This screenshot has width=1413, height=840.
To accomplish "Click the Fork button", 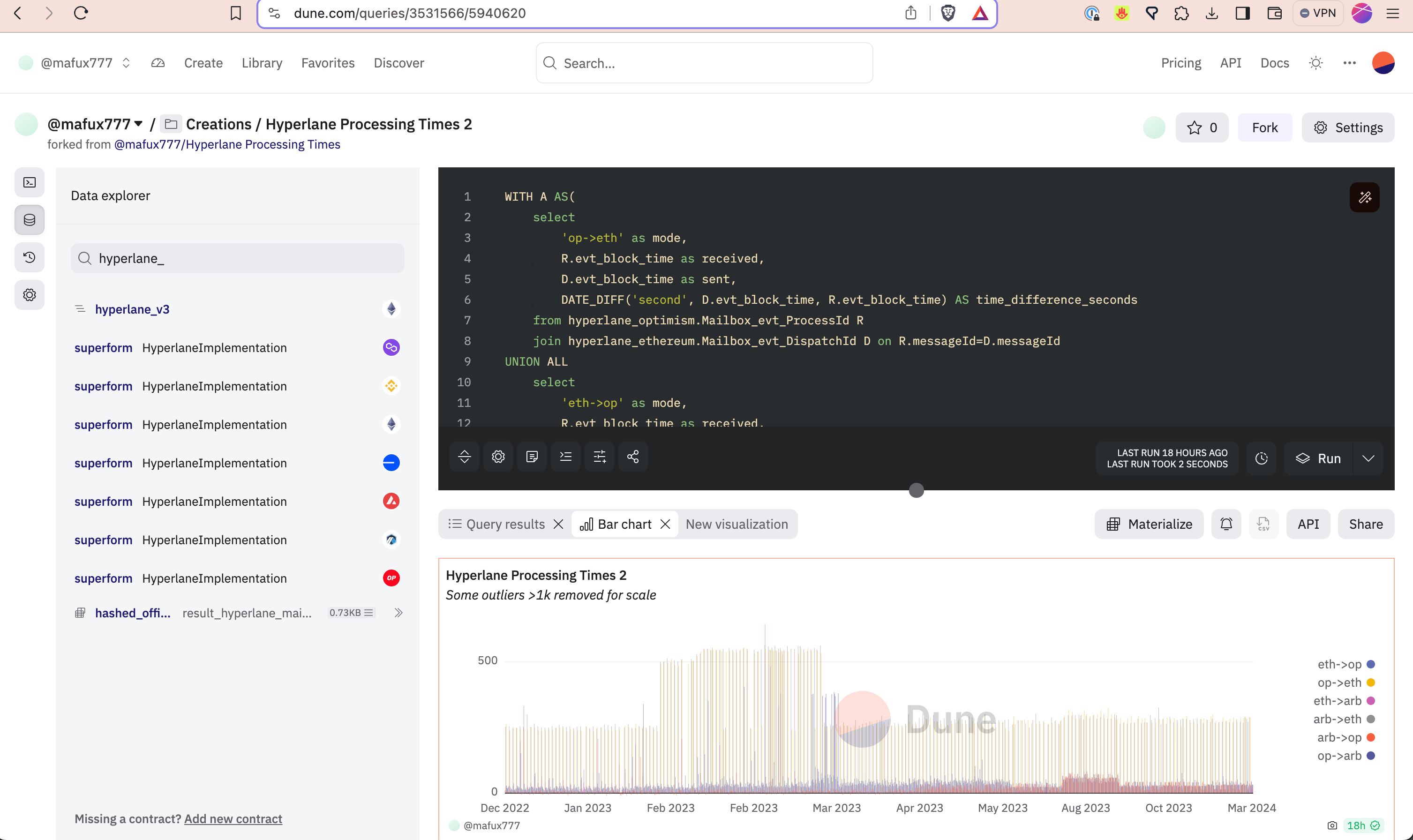I will pyautogui.click(x=1265, y=127).
